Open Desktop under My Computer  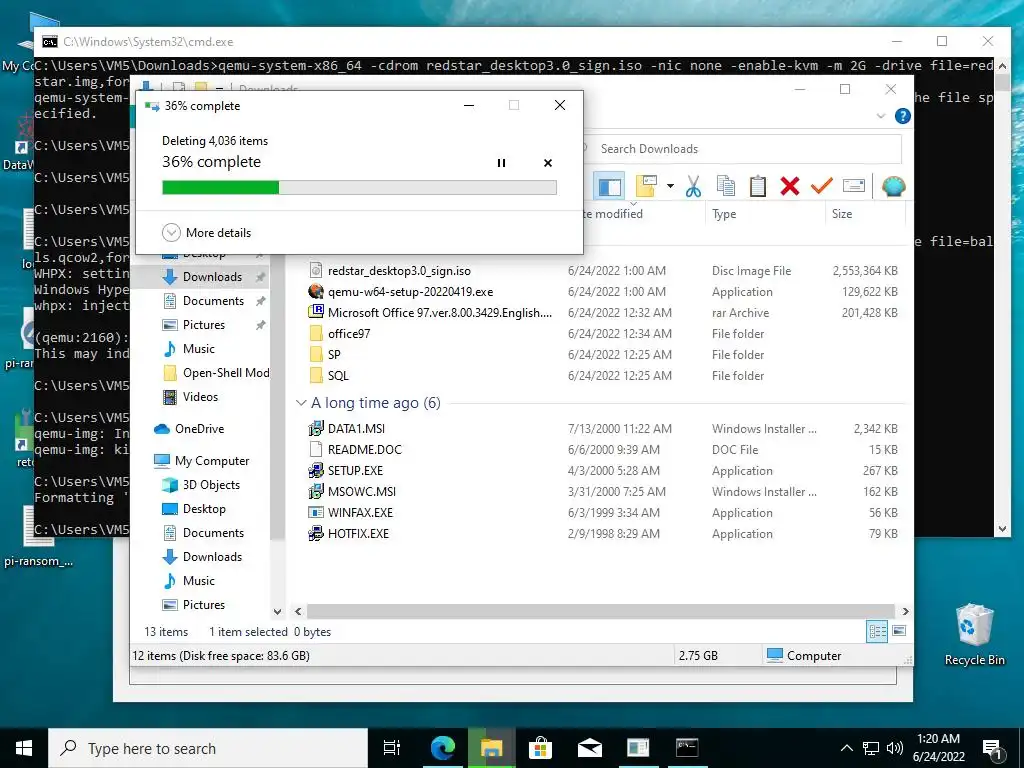coord(204,509)
